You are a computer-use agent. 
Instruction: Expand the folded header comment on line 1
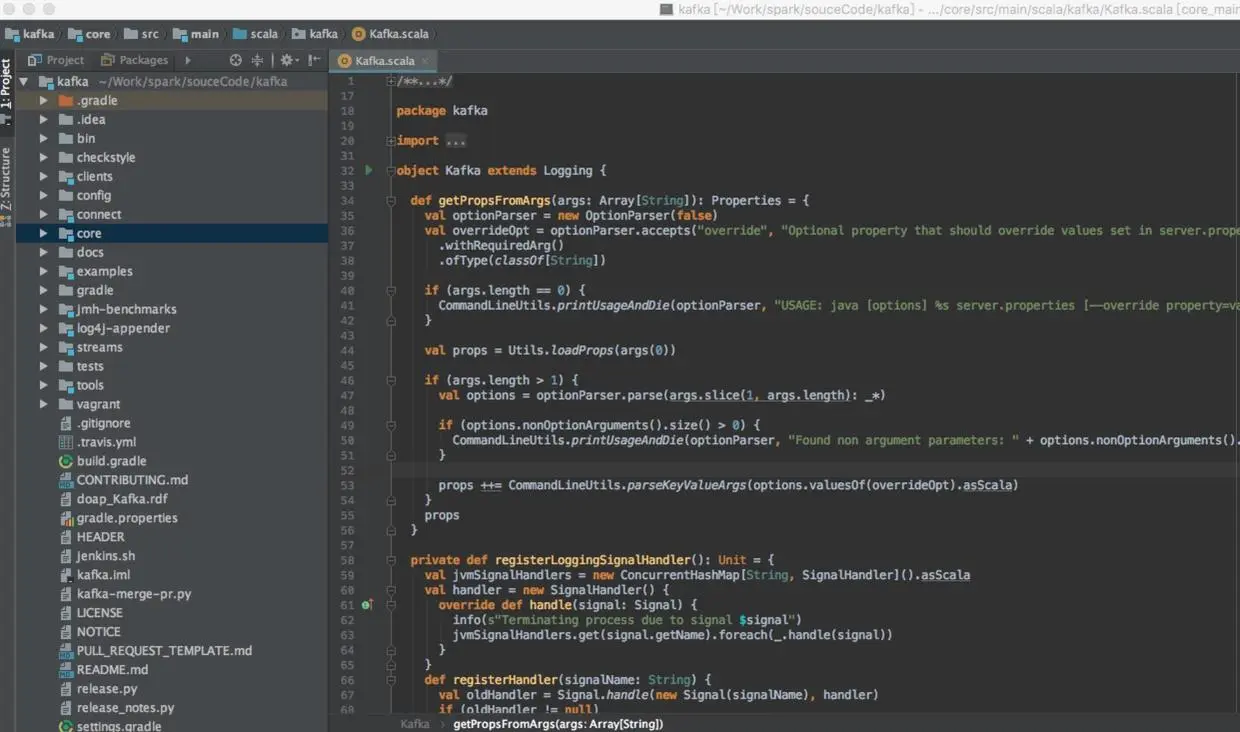coord(391,82)
